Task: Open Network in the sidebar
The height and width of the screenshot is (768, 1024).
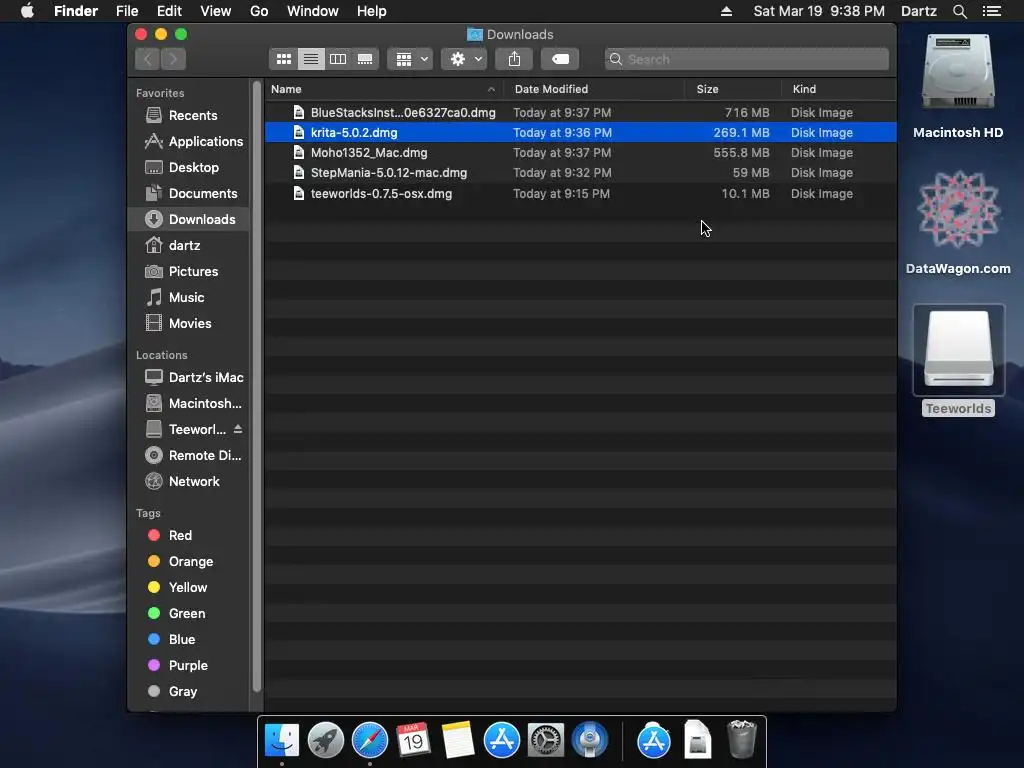Action: pyautogui.click(x=188, y=482)
